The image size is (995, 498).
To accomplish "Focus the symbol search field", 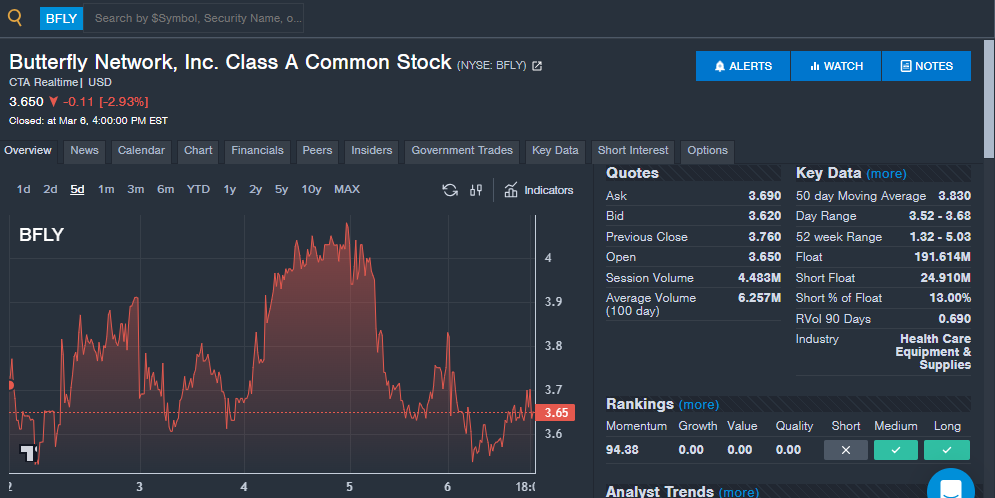I will [x=194, y=18].
